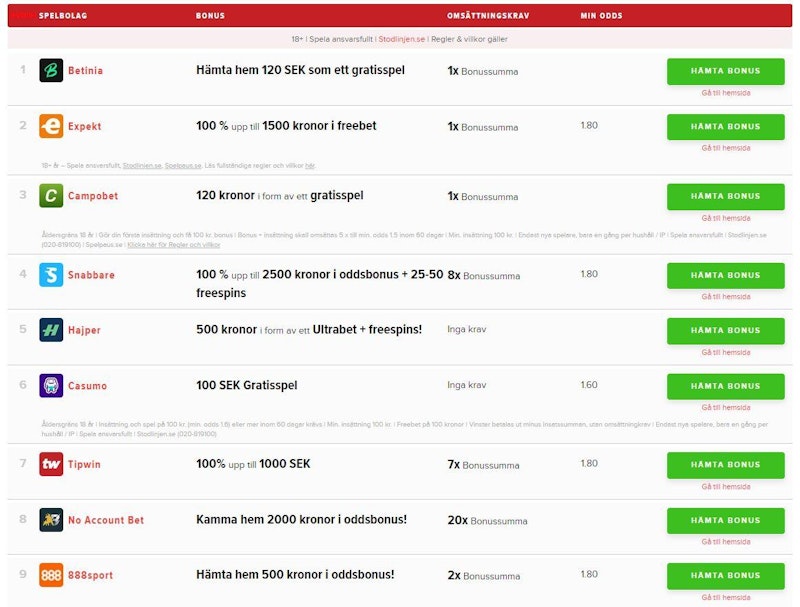The height and width of the screenshot is (607, 800).
Task: Click the Omsättningskrav column header
Action: pos(488,16)
